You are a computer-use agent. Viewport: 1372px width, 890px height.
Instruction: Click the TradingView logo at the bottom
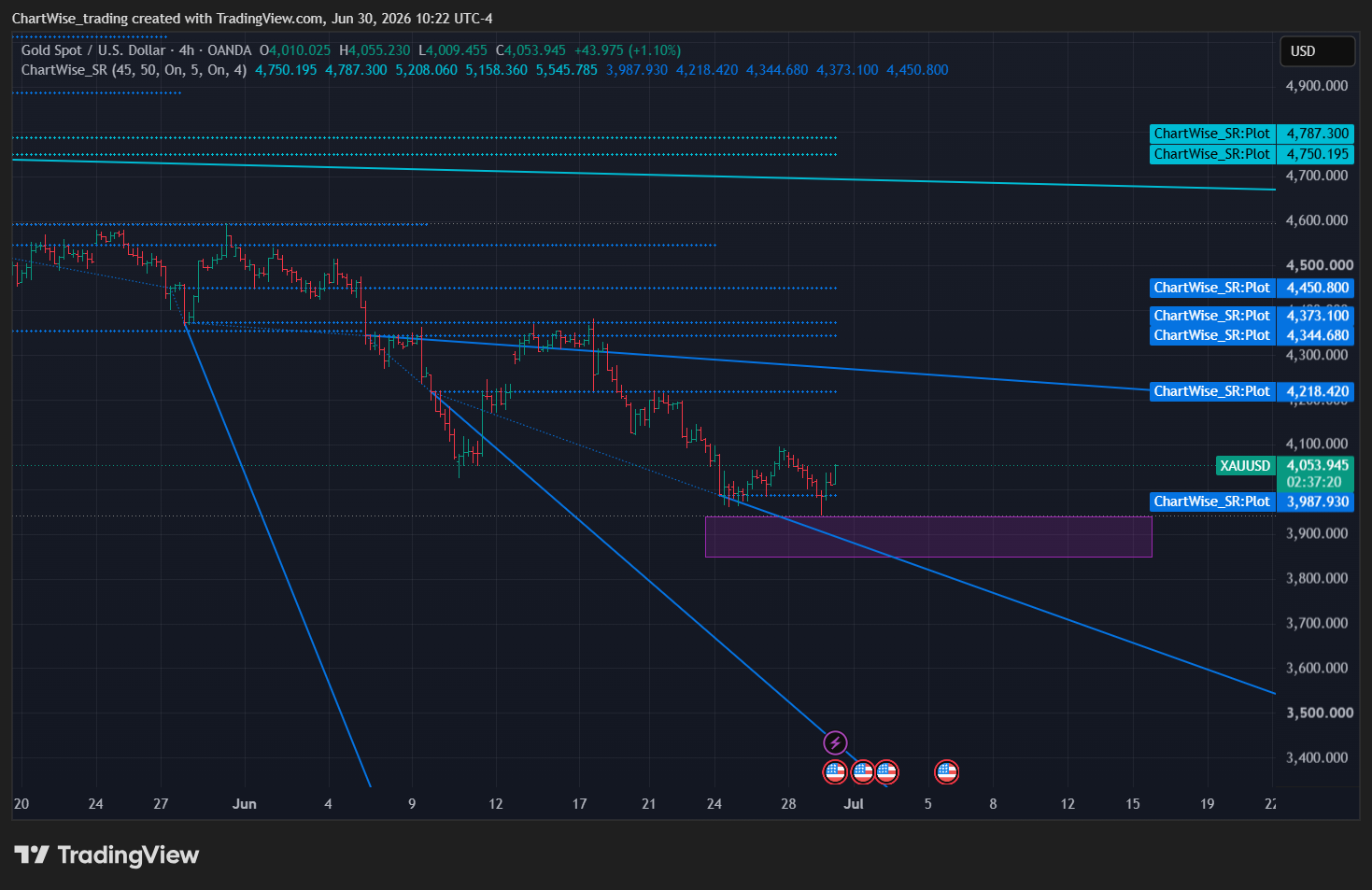(106, 855)
